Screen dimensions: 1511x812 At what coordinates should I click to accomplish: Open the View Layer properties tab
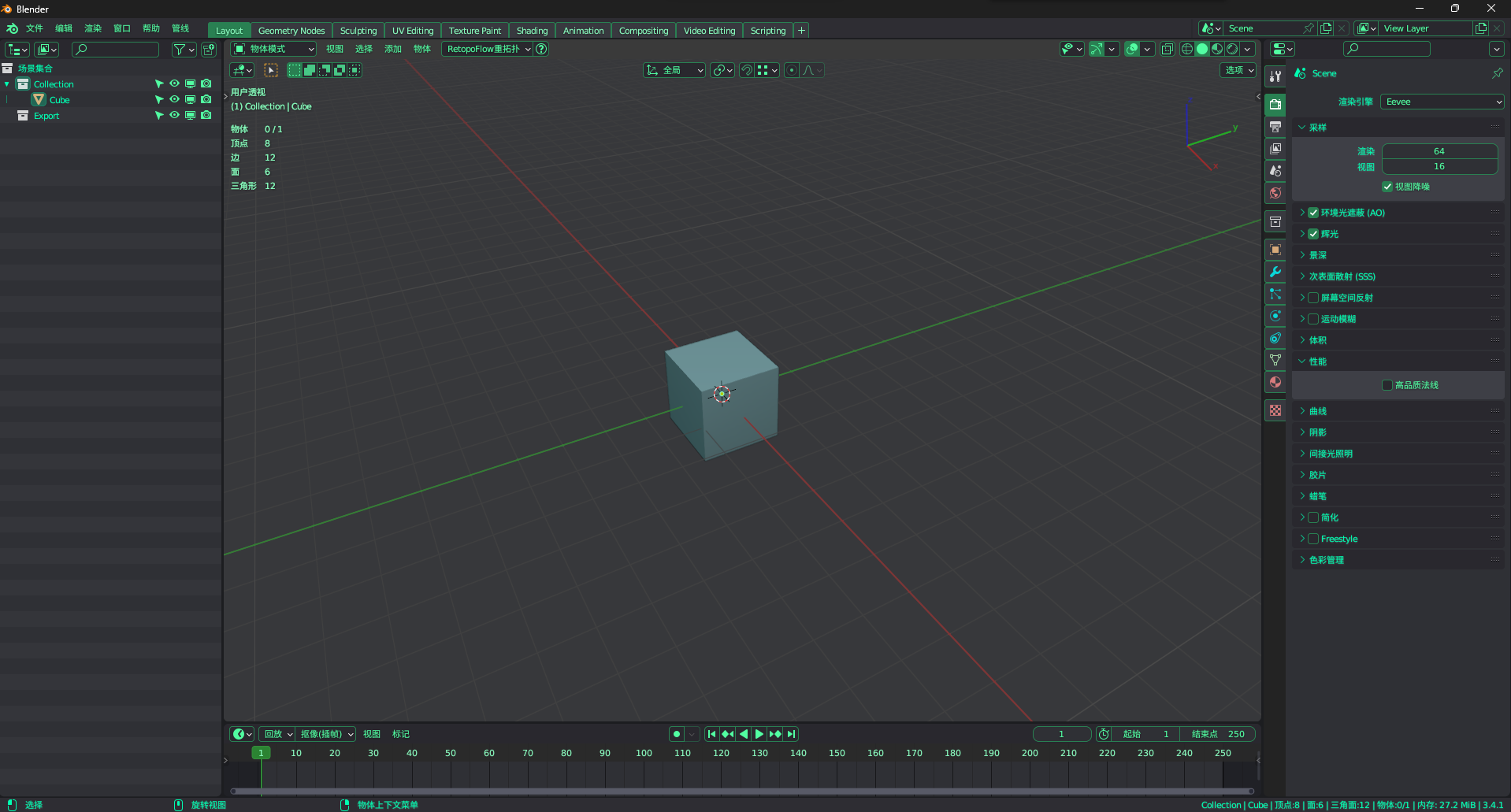pyautogui.click(x=1275, y=148)
